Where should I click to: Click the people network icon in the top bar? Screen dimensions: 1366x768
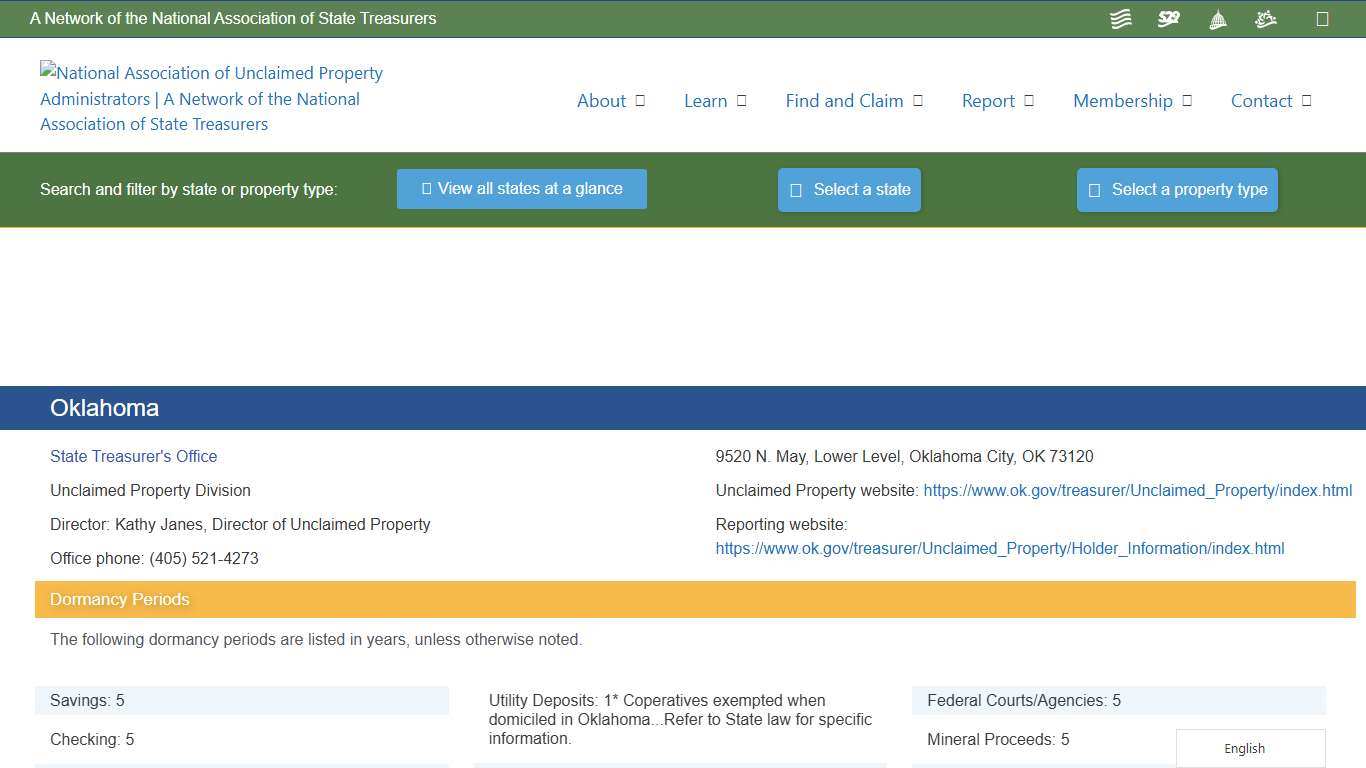click(x=1265, y=18)
